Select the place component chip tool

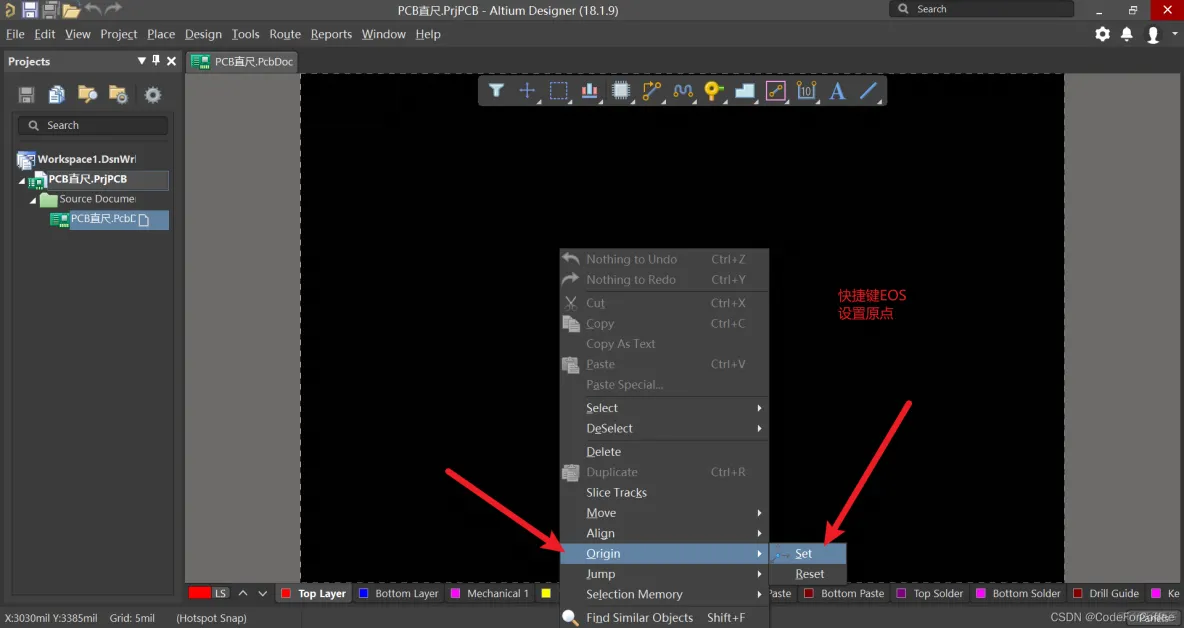(621, 91)
